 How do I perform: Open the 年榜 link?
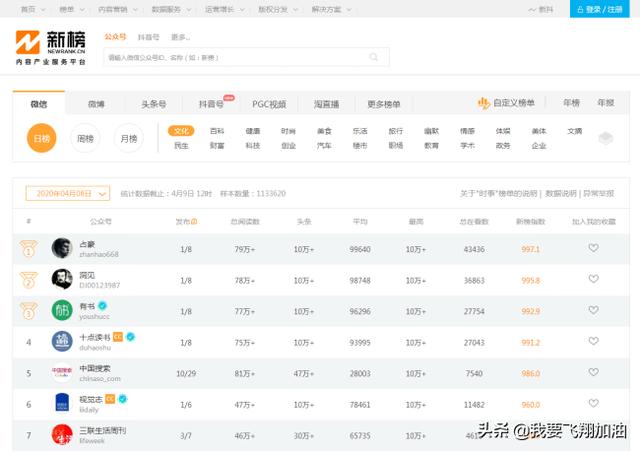pyautogui.click(x=571, y=103)
